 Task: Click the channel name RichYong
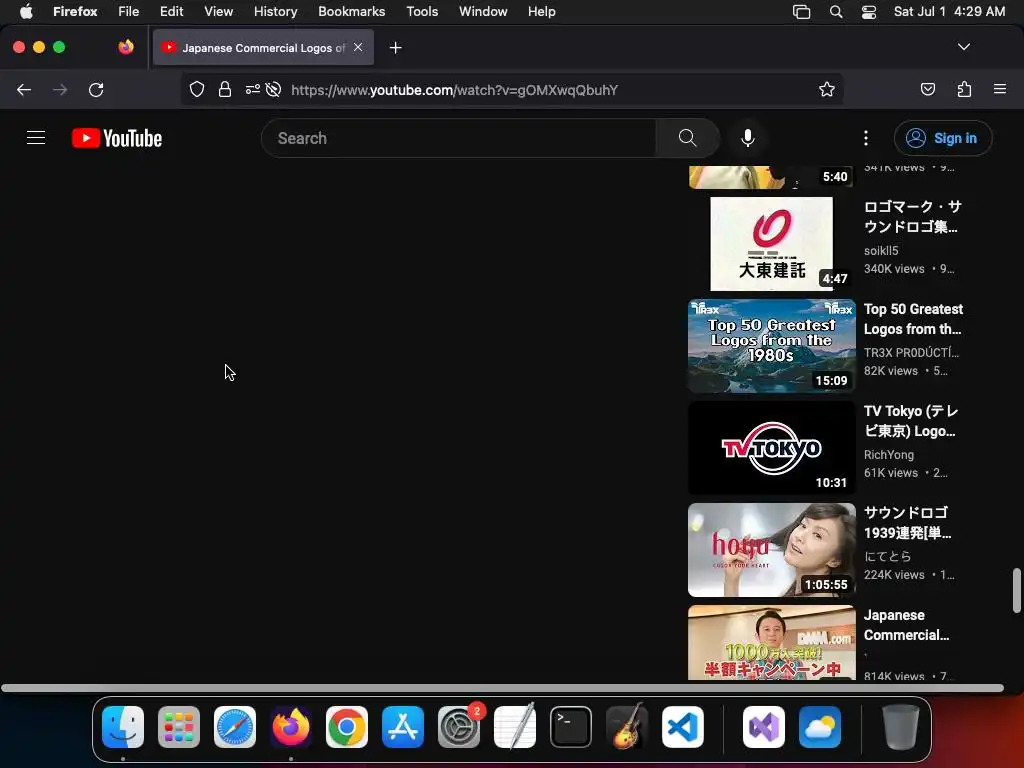(x=889, y=455)
